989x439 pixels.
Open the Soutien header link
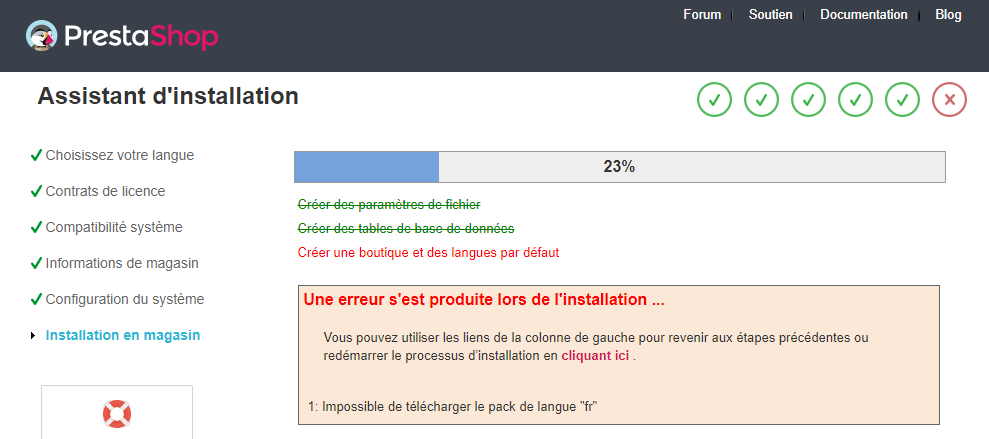point(771,15)
